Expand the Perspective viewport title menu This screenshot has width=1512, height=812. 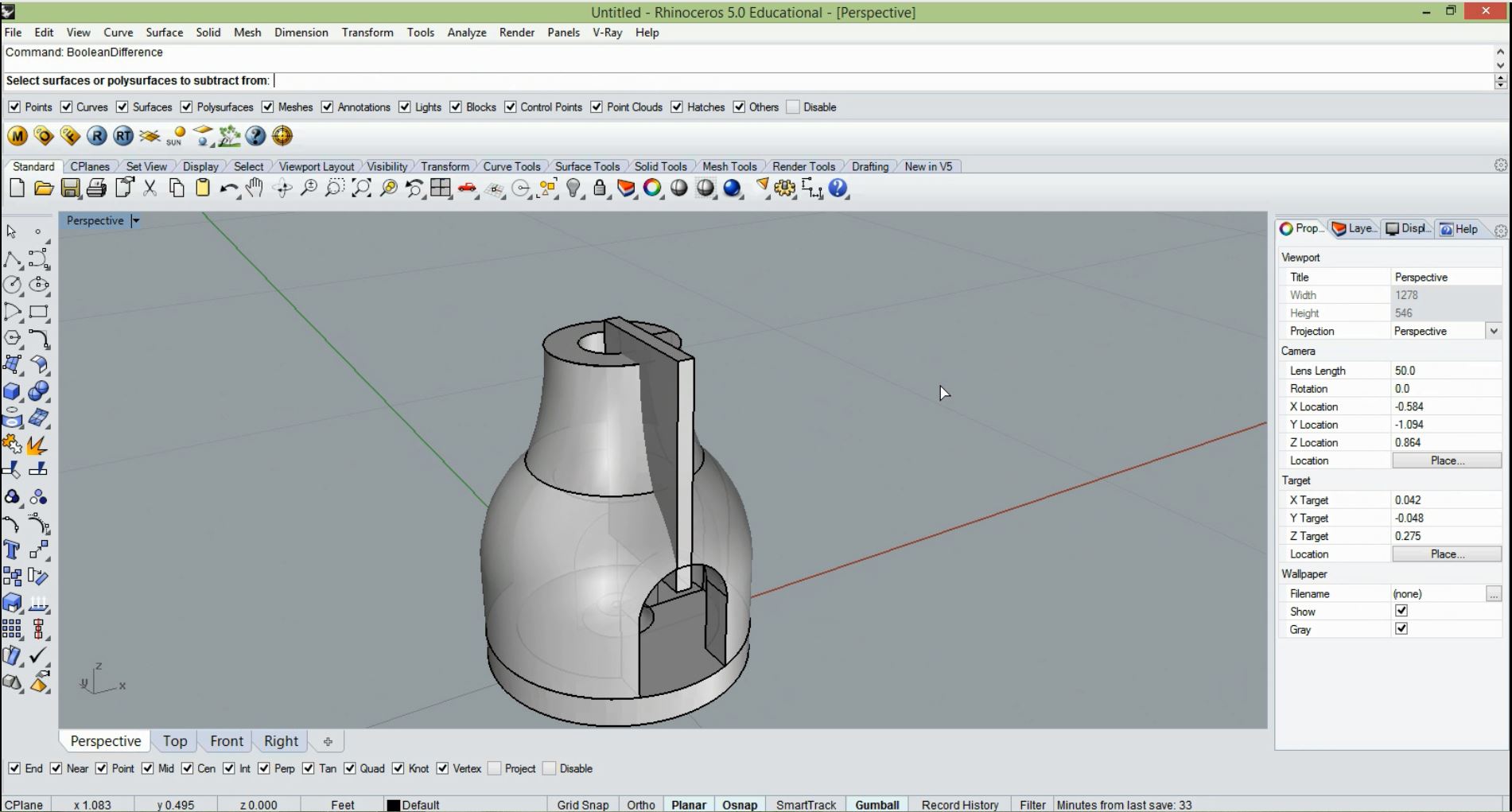[x=136, y=221]
